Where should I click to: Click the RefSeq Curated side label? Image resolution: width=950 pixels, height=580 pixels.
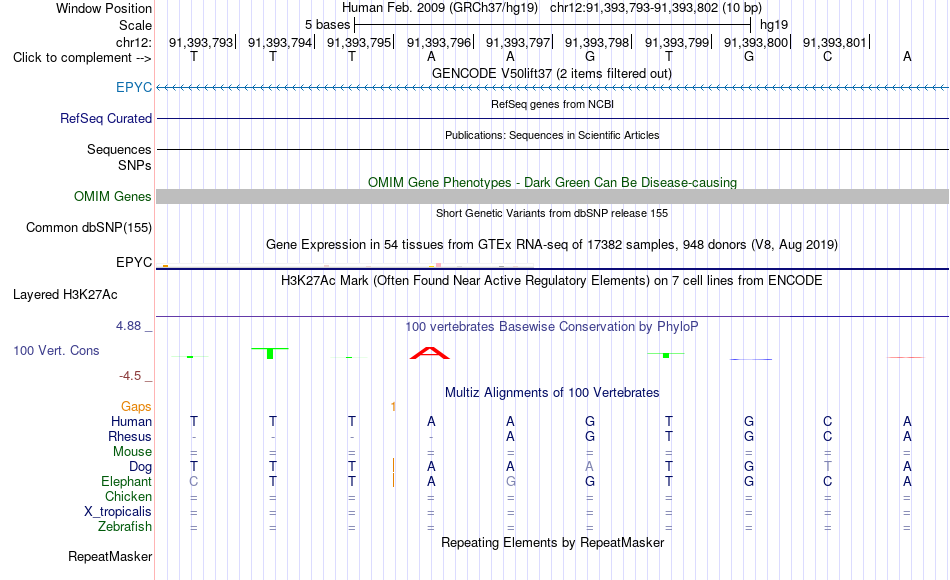(x=106, y=118)
